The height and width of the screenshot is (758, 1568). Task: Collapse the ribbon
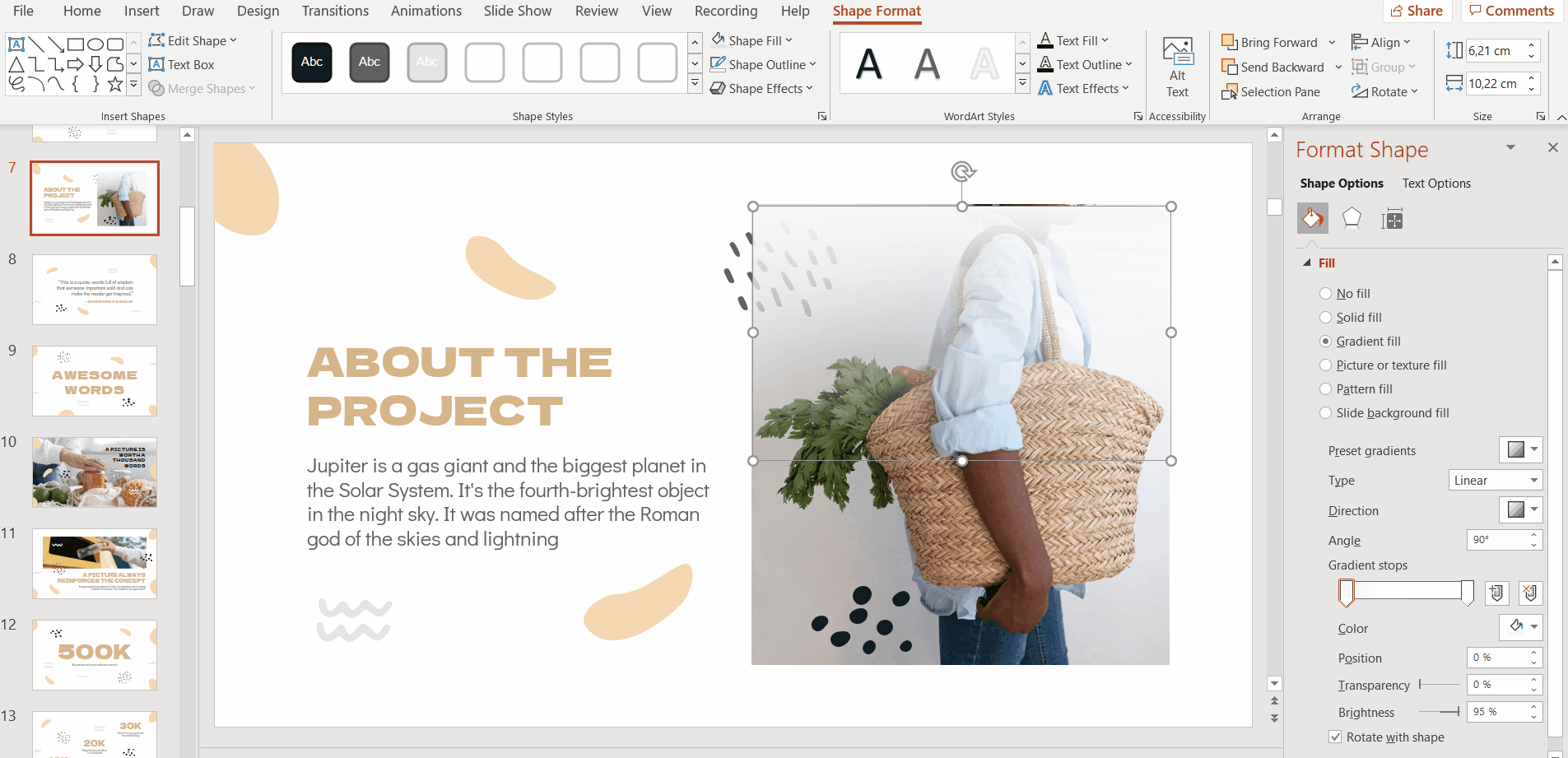1561,117
